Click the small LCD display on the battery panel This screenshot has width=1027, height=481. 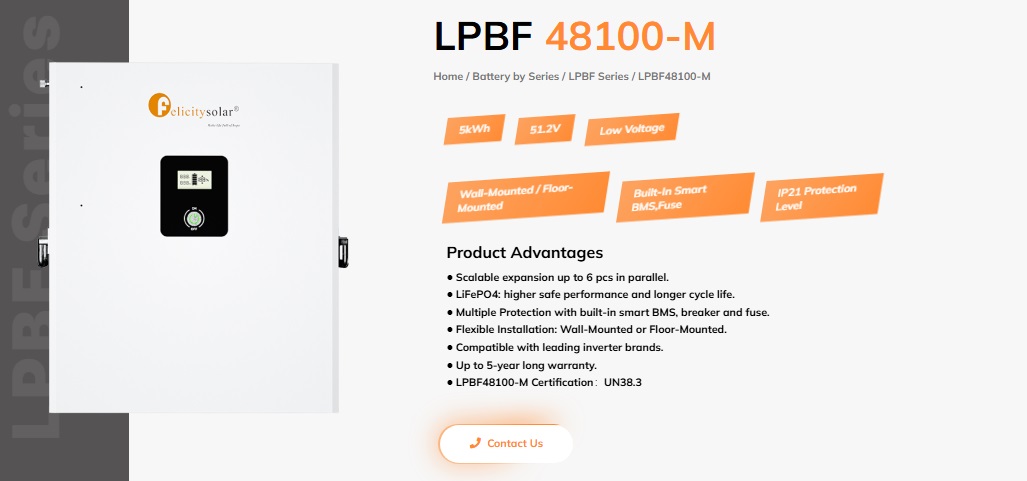tap(193, 180)
